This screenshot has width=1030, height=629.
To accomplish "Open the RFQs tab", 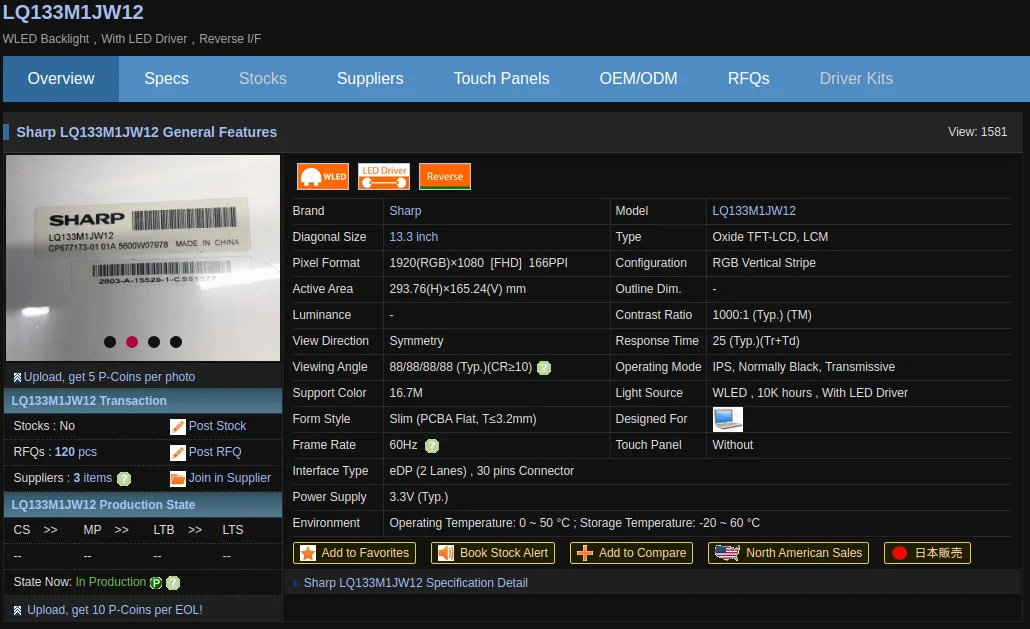I will point(748,79).
